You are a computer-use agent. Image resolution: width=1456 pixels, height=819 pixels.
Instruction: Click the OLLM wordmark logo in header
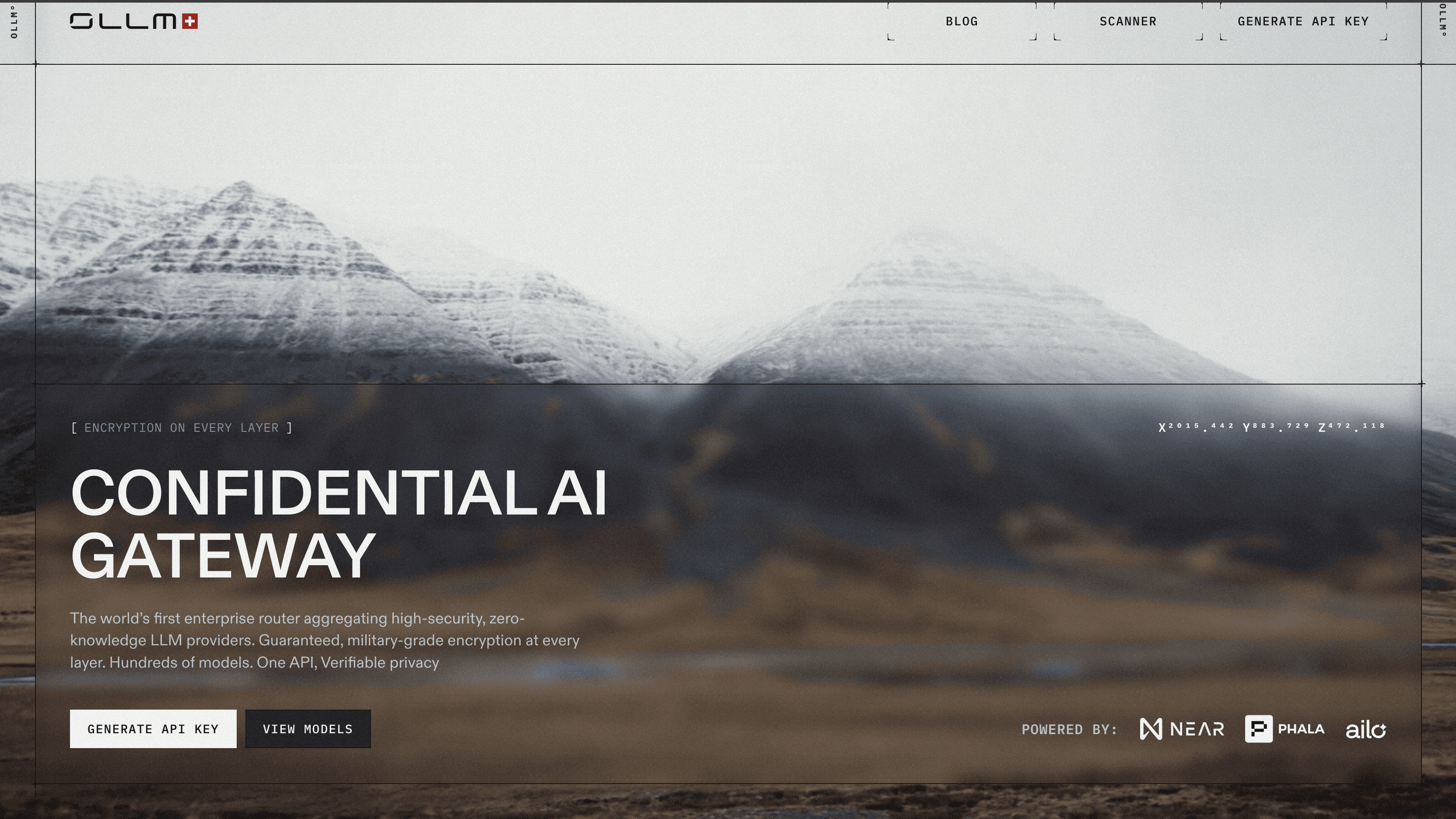tap(123, 21)
